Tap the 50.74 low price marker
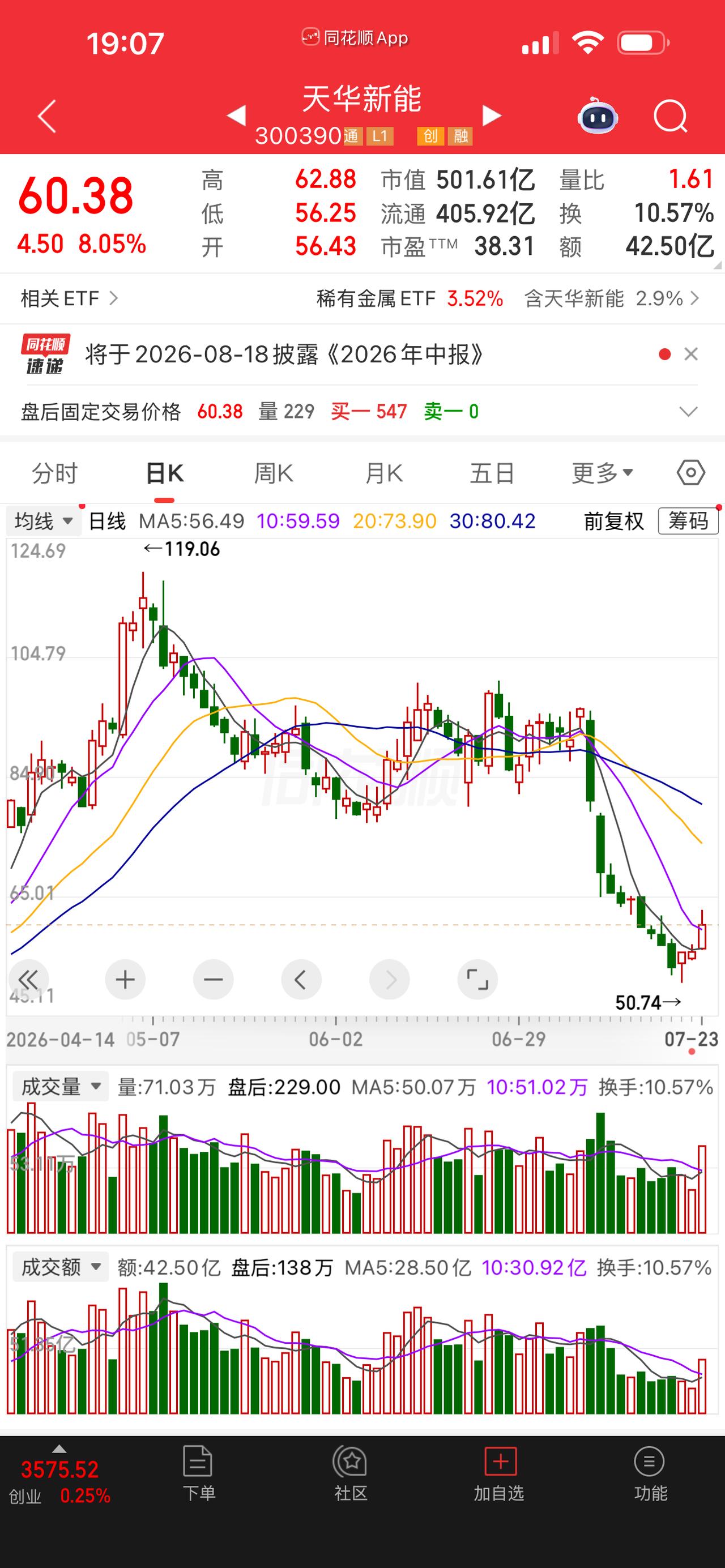Viewport: 725px width, 1568px height. [649, 1002]
